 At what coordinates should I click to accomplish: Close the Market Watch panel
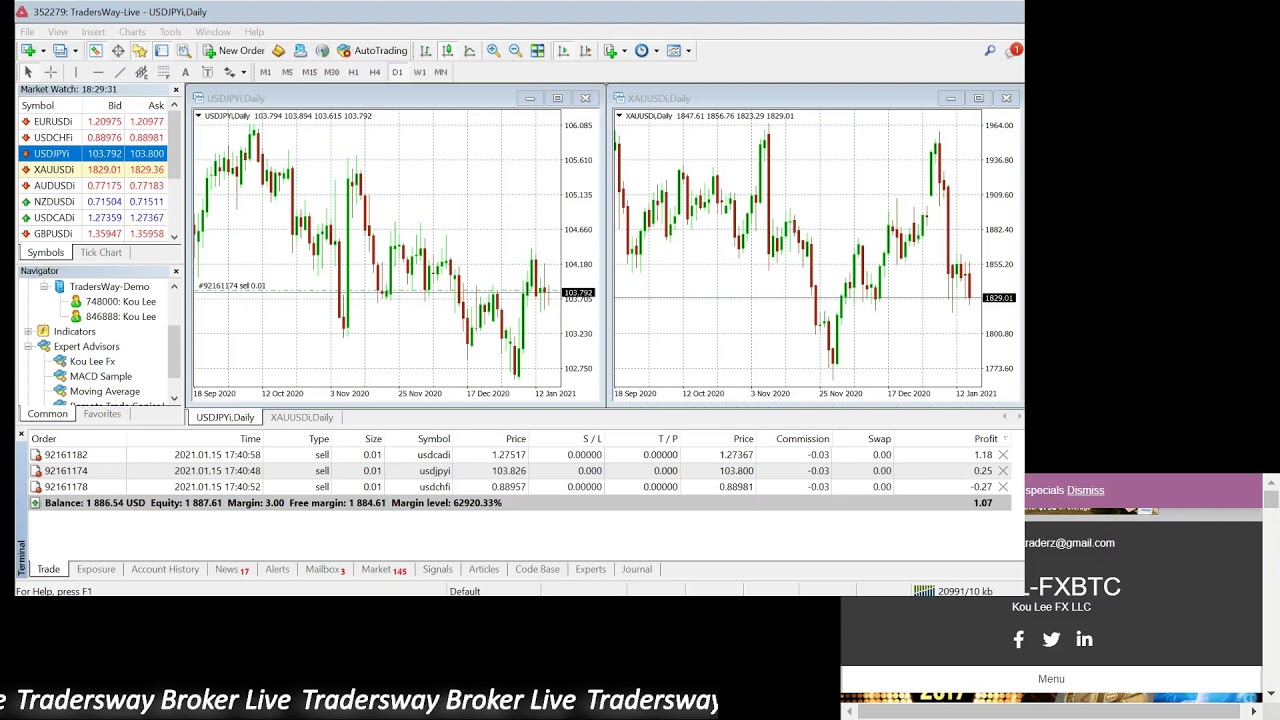176,90
